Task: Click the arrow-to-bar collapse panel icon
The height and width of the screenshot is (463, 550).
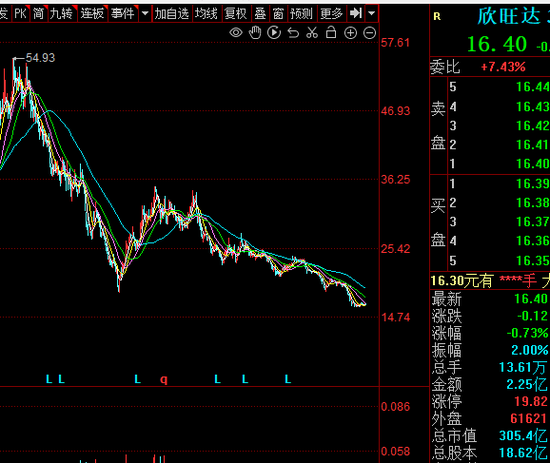Action: click(356, 14)
